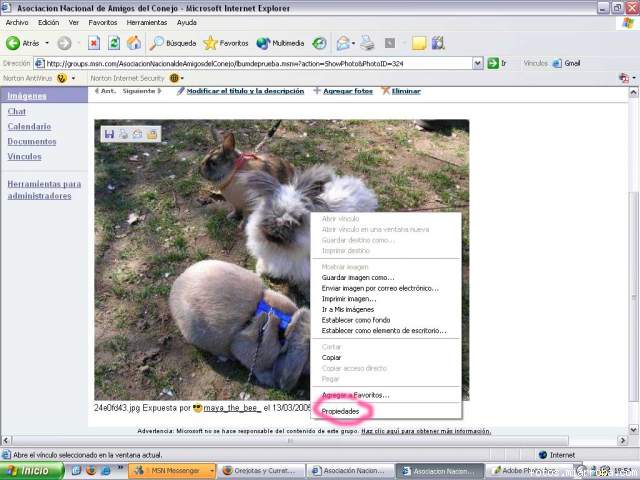Go to previous photo with Ant.
Viewport: 640px width, 480px height.
click(106, 91)
